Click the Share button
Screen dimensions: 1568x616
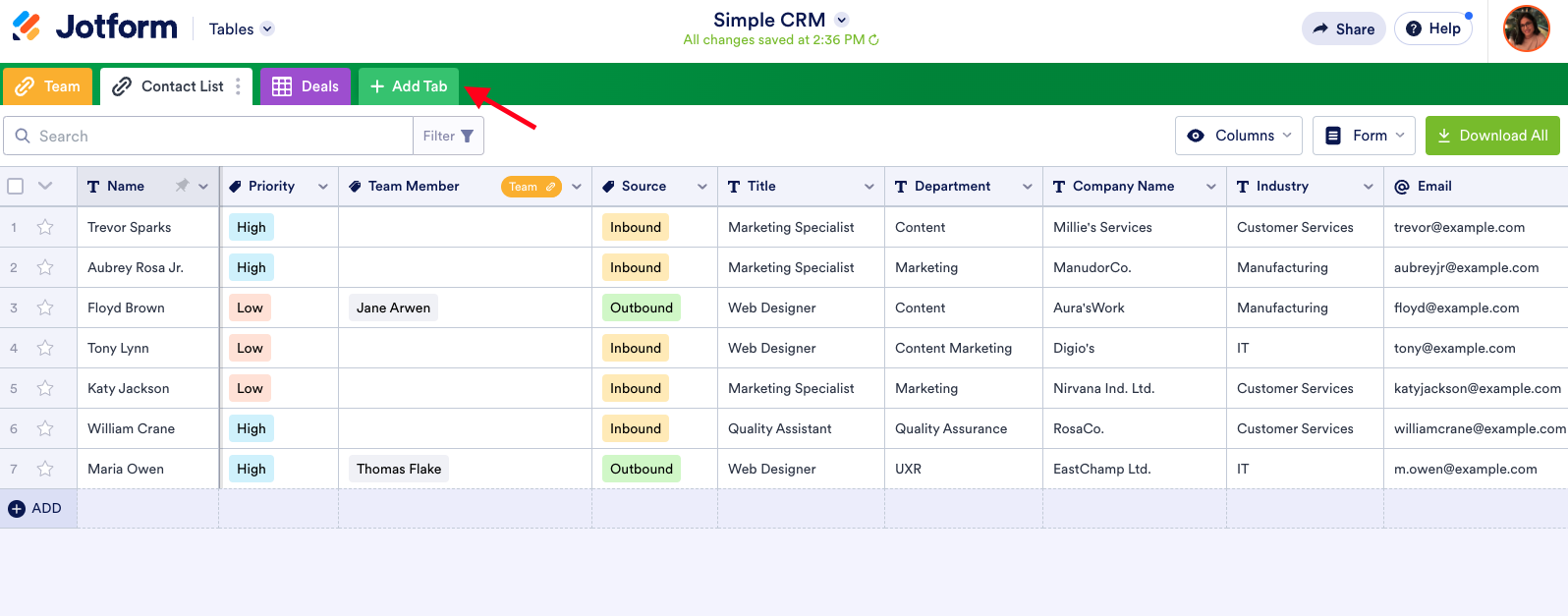point(1343,28)
